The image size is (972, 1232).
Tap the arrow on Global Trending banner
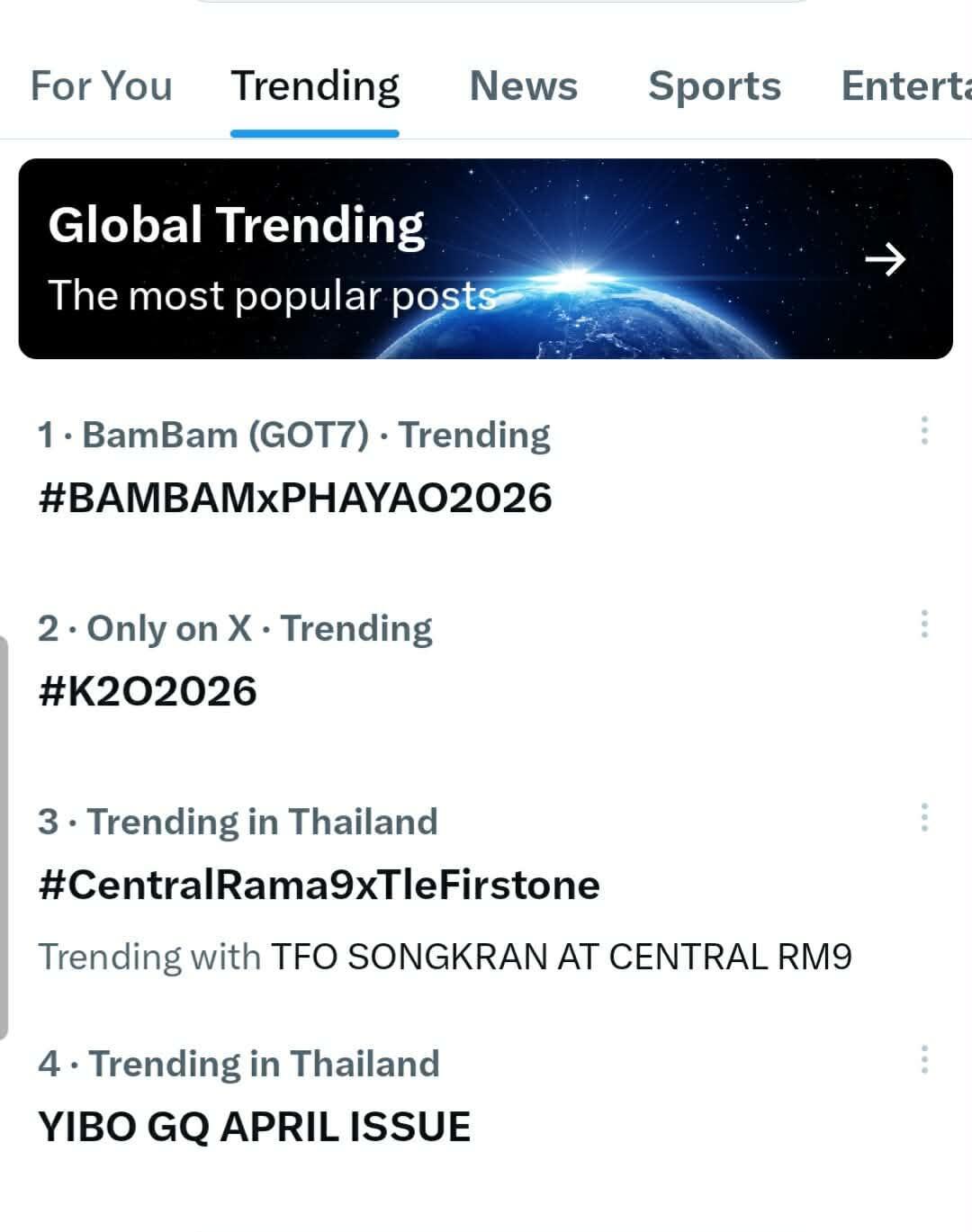pos(885,259)
